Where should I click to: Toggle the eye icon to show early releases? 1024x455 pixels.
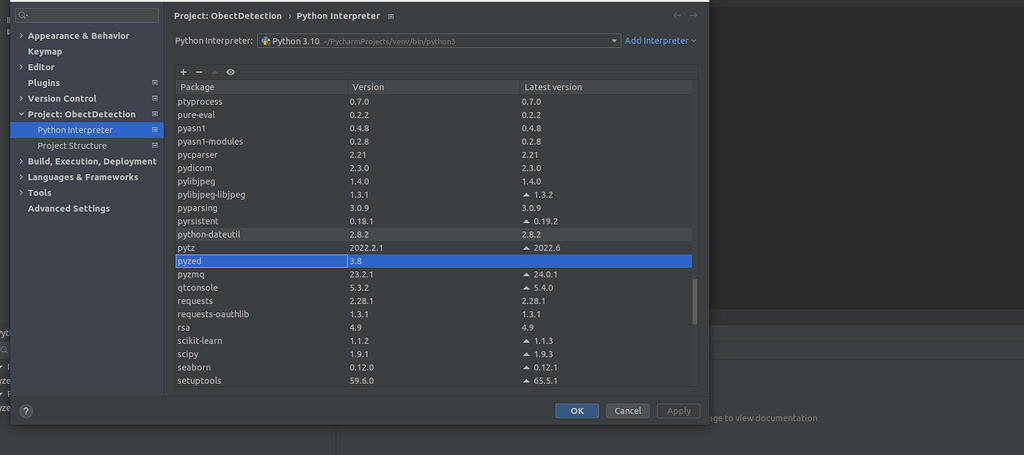(231, 72)
